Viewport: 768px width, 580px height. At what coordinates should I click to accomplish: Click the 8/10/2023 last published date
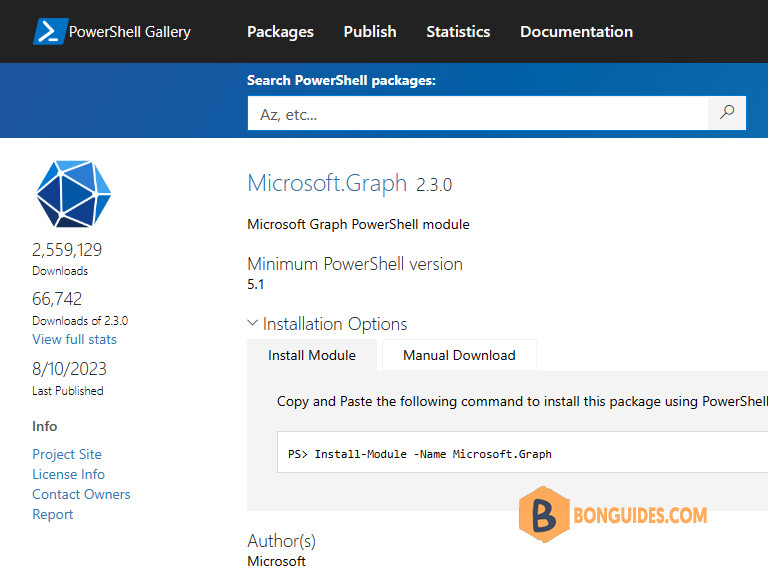pos(69,369)
